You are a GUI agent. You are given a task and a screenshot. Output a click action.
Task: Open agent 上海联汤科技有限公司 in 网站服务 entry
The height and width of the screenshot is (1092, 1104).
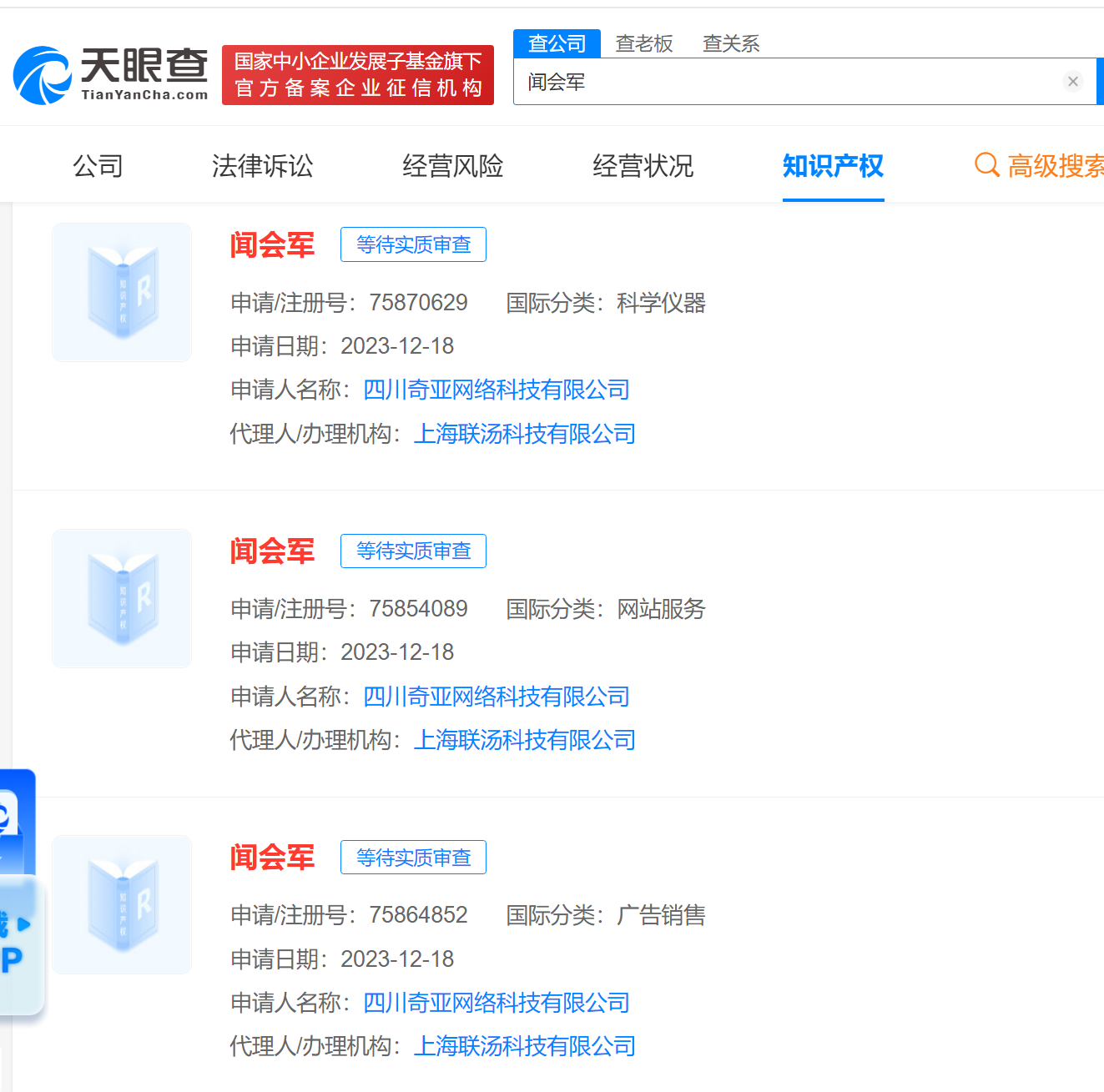point(525,740)
